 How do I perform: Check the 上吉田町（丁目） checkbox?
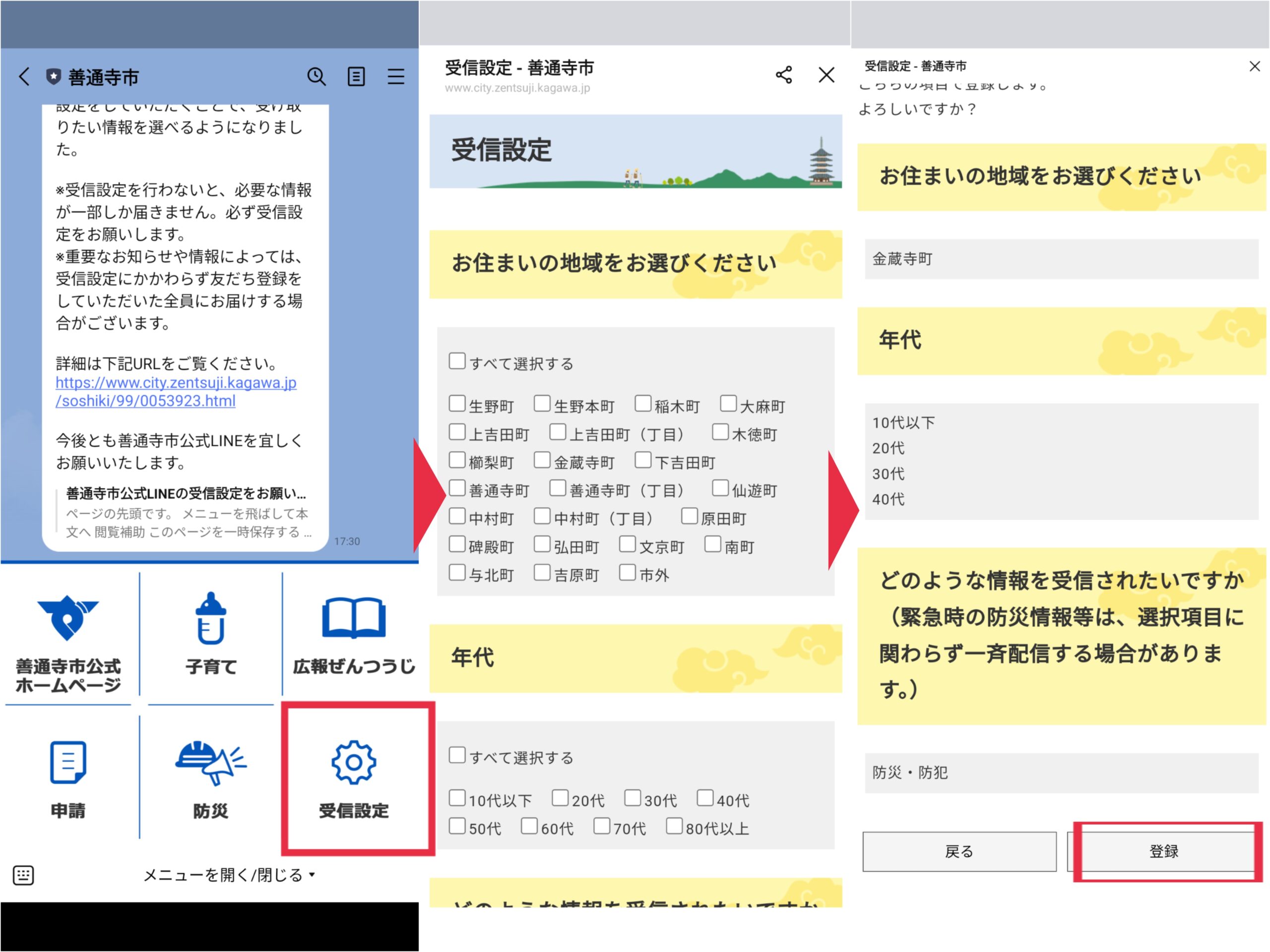(558, 431)
